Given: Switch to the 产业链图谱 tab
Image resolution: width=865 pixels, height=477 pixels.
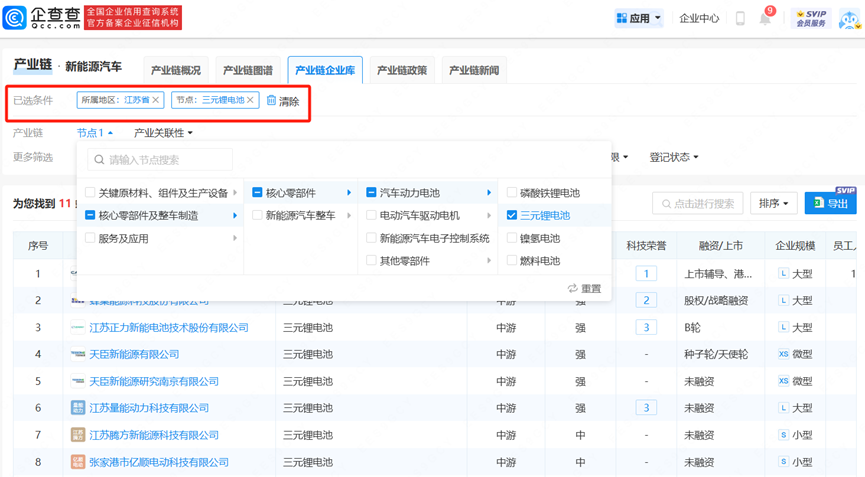Looking at the screenshot, I should pyautogui.click(x=248, y=70).
